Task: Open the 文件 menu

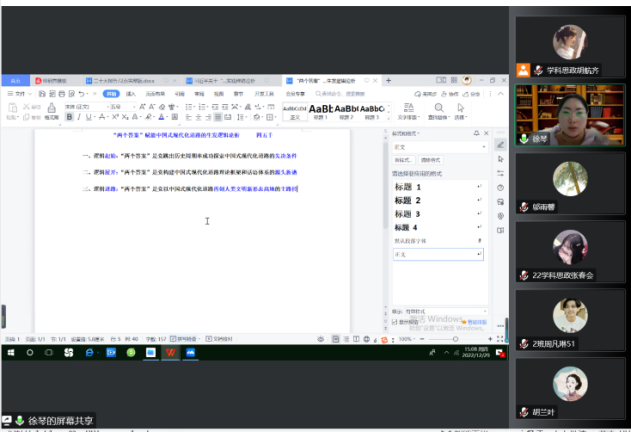Action: pyautogui.click(x=17, y=94)
